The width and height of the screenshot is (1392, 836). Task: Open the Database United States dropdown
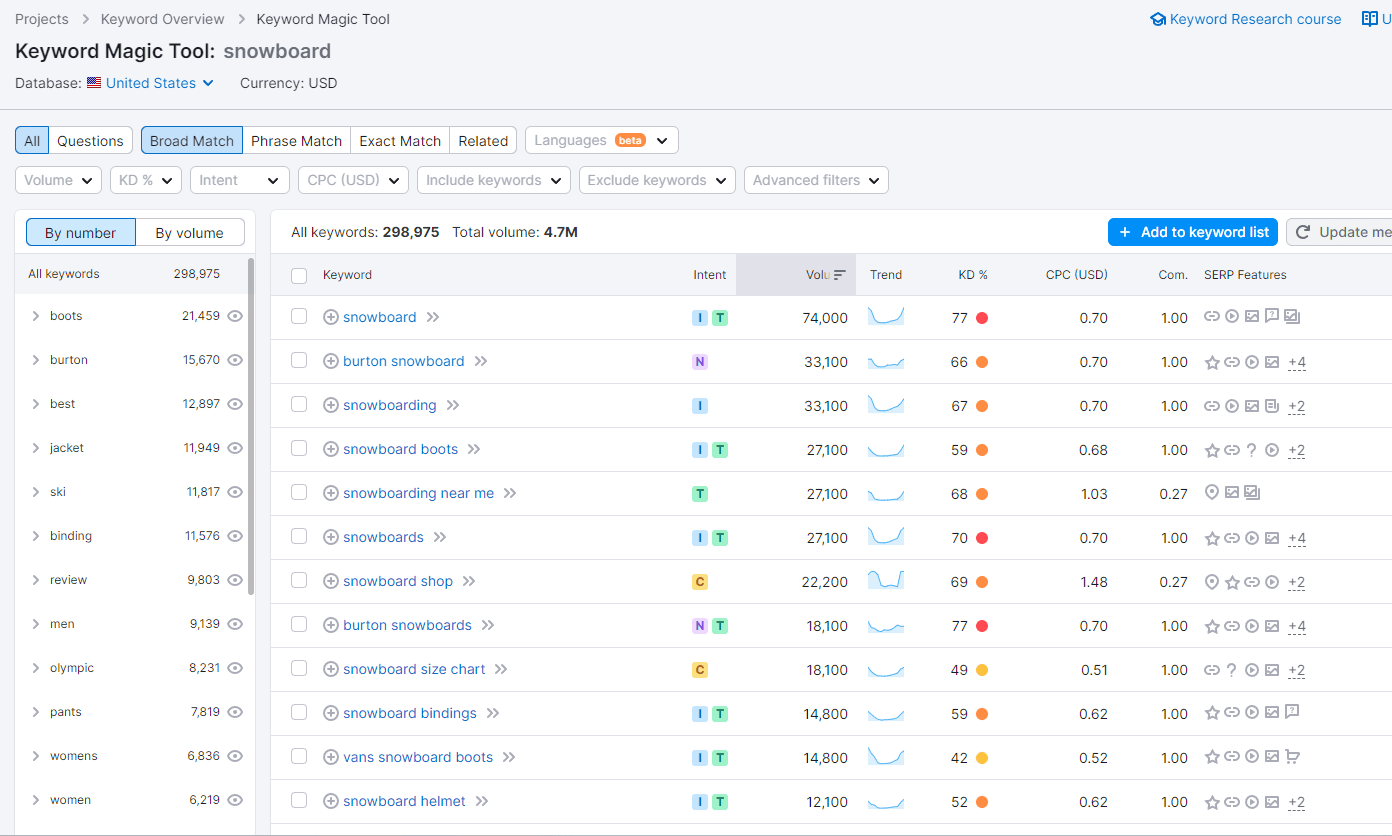150,83
